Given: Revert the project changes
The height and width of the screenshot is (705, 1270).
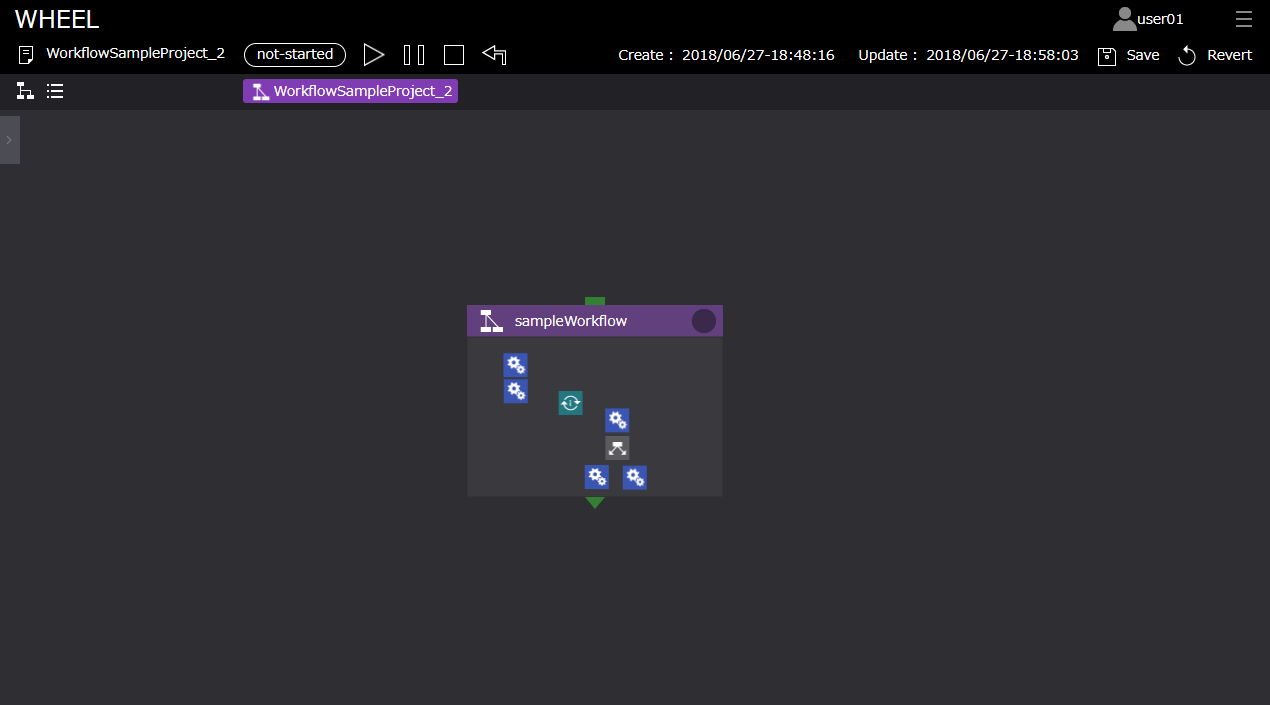Looking at the screenshot, I should pyautogui.click(x=1214, y=55).
